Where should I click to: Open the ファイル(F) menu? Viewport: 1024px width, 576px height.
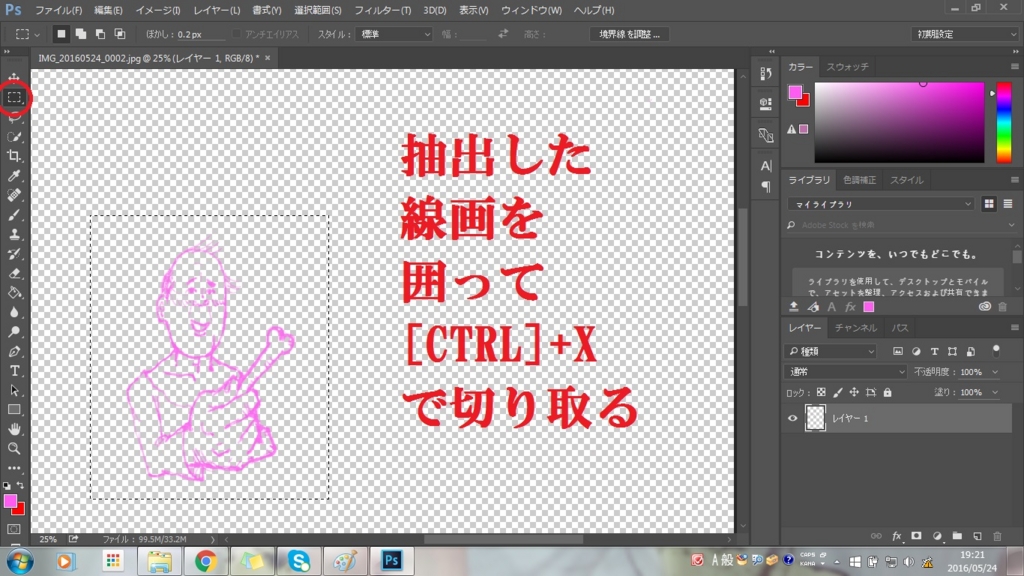(x=58, y=10)
